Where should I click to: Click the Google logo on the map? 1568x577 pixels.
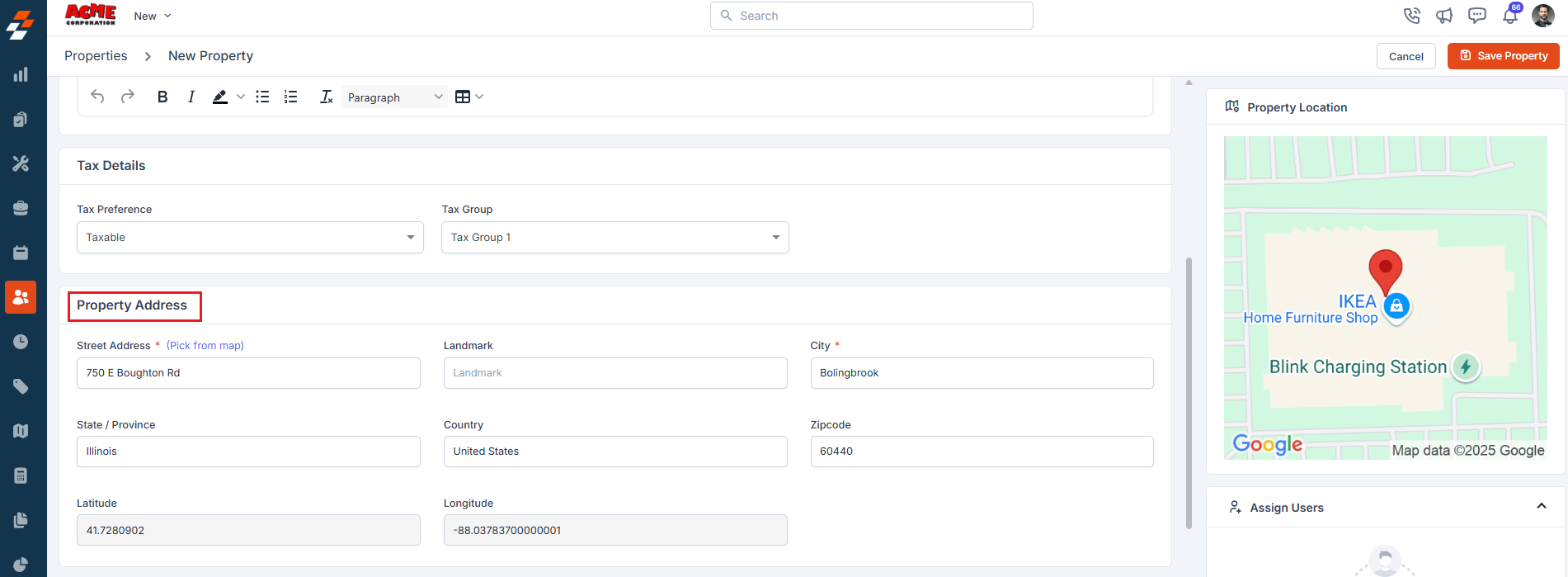tap(1268, 444)
